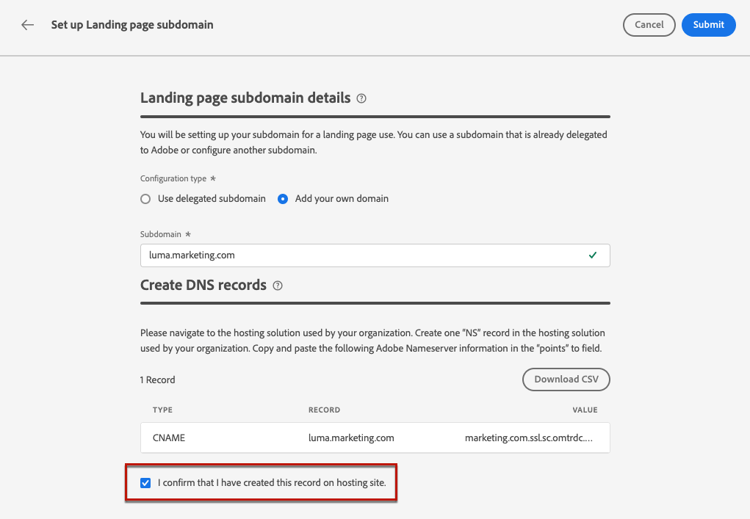Open help icon beside Create DNS records
This screenshot has height=519, width=750.
click(x=278, y=286)
